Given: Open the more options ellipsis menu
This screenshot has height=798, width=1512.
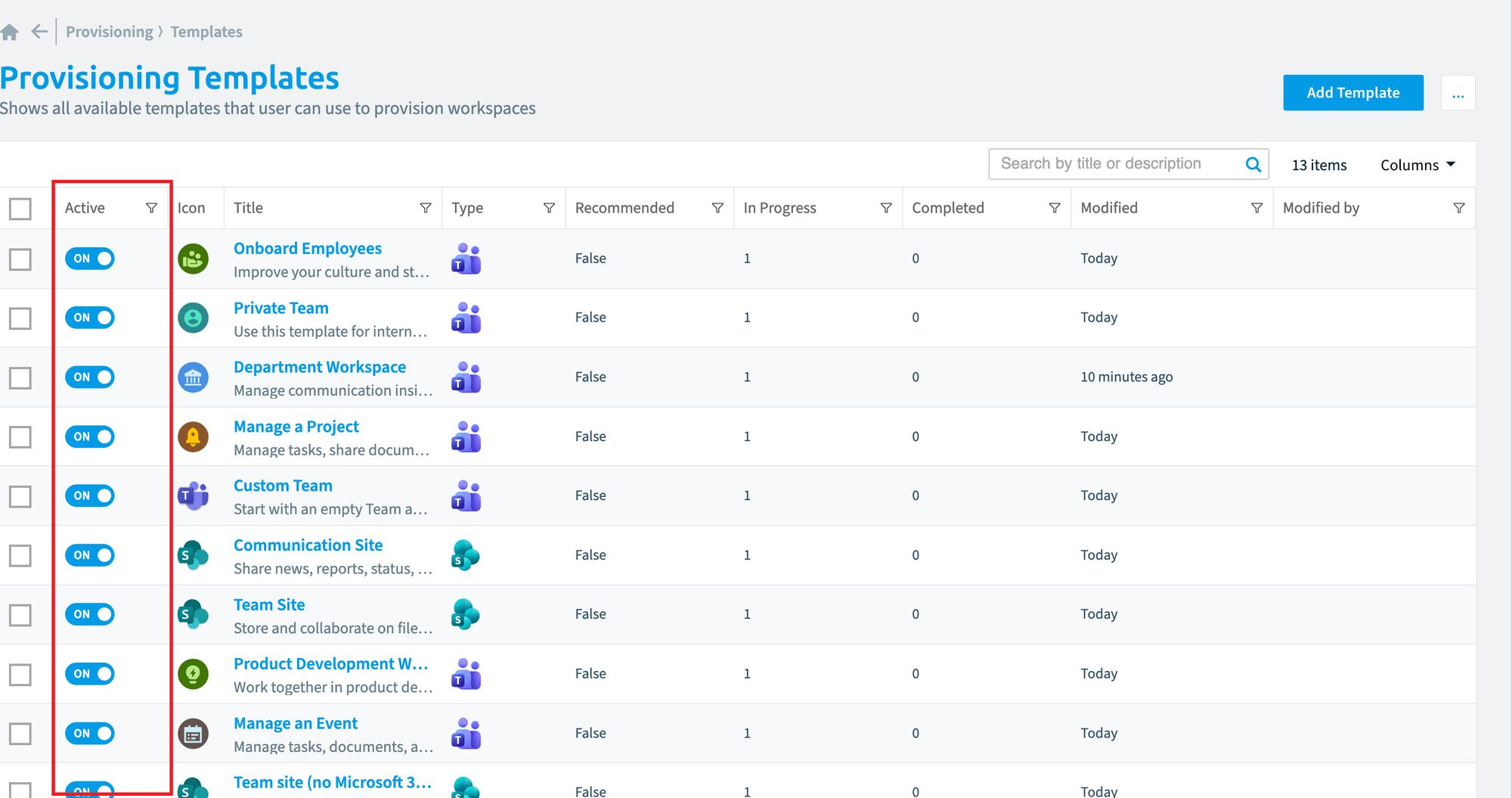Looking at the screenshot, I should coord(1458,93).
